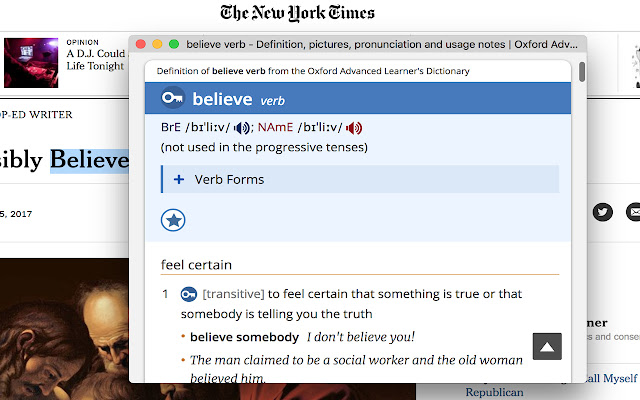Click the highlighted word Believe in the headline
The image size is (640, 400).
90,160
